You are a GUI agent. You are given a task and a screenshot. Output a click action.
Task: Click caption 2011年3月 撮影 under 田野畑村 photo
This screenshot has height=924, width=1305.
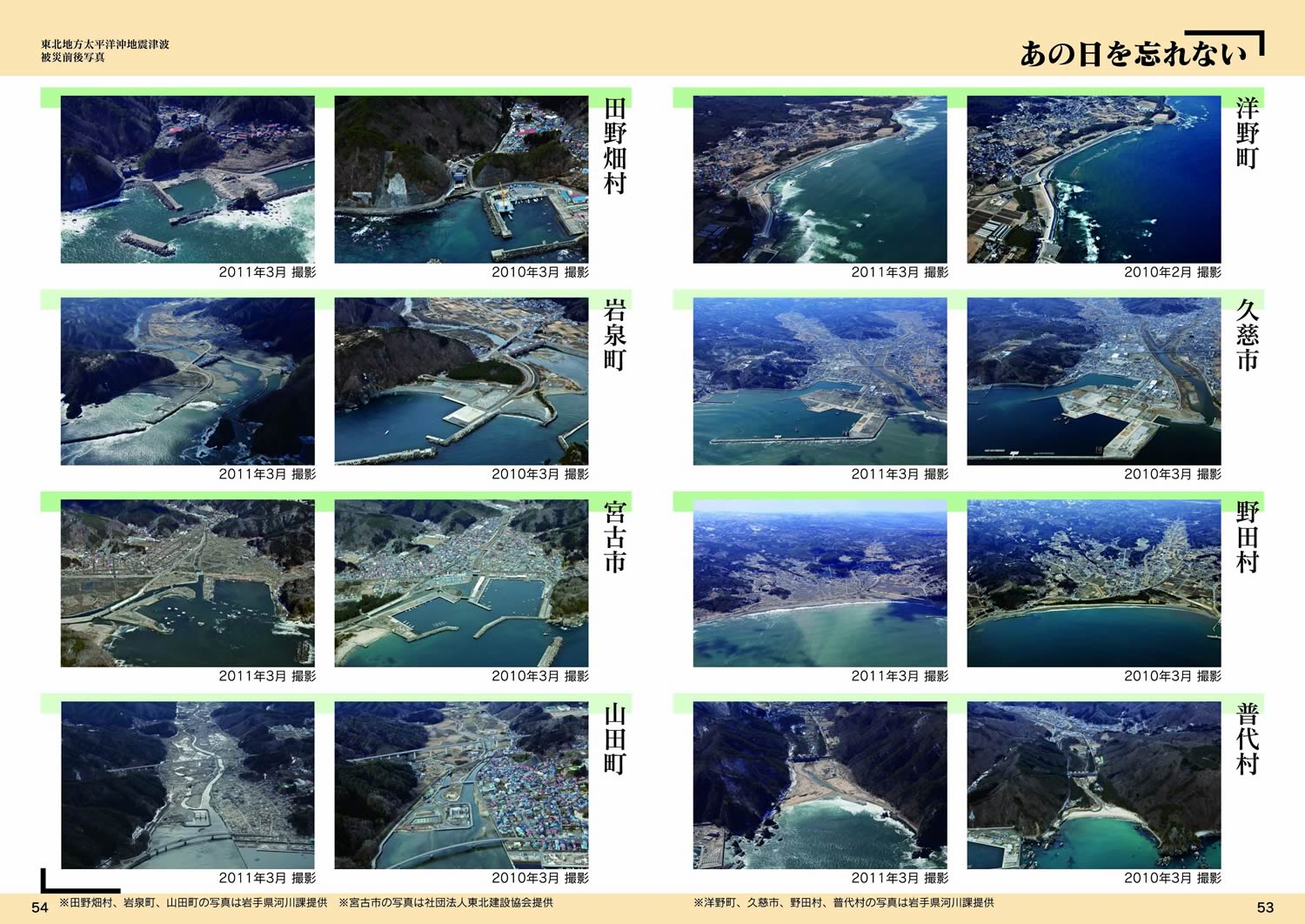click(267, 272)
